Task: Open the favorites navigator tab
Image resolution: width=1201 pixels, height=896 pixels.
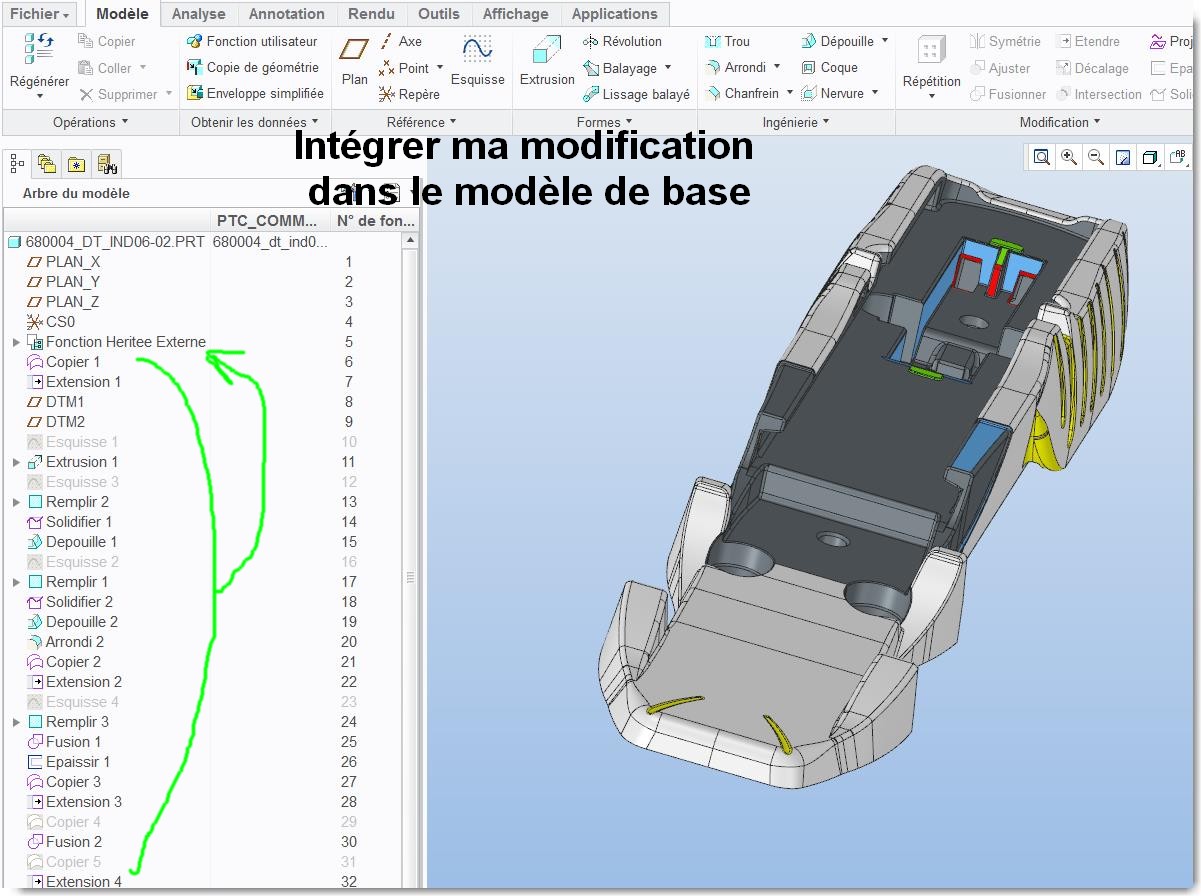Action: (x=76, y=164)
